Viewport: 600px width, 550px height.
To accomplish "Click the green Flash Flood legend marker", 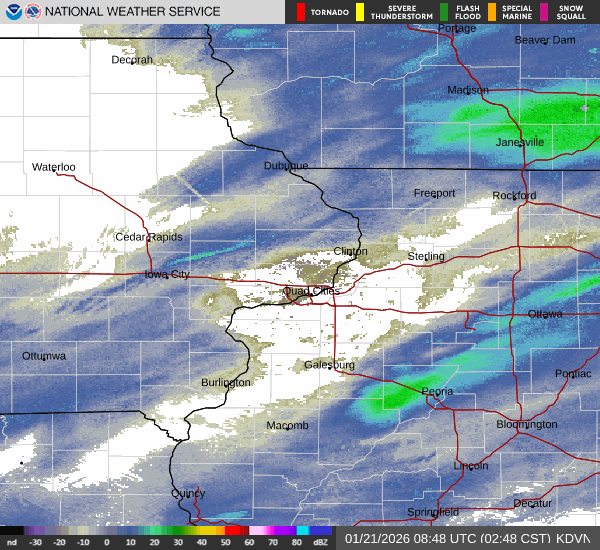I will point(444,12).
